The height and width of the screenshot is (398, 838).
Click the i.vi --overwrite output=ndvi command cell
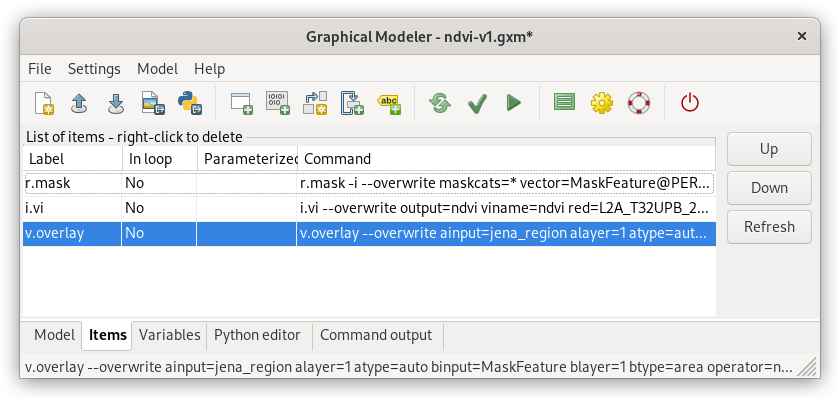click(x=506, y=208)
